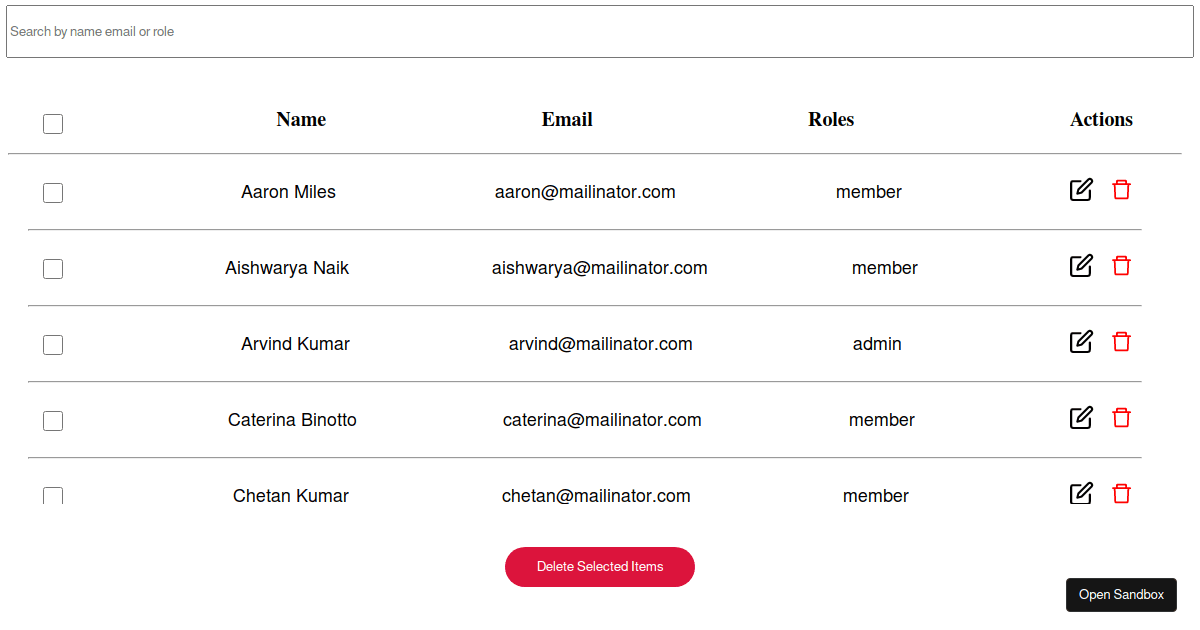Image resolution: width=1200 pixels, height=630 pixels.
Task: Click trash icon for Chetan Kumar
Action: pyautogui.click(x=1121, y=494)
